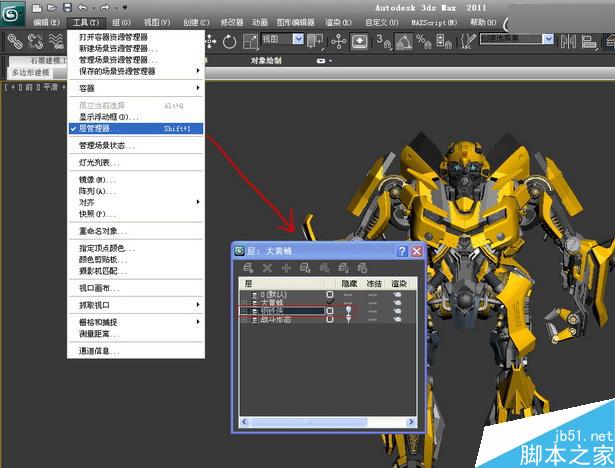Click the layer dialog help question button

point(402,251)
